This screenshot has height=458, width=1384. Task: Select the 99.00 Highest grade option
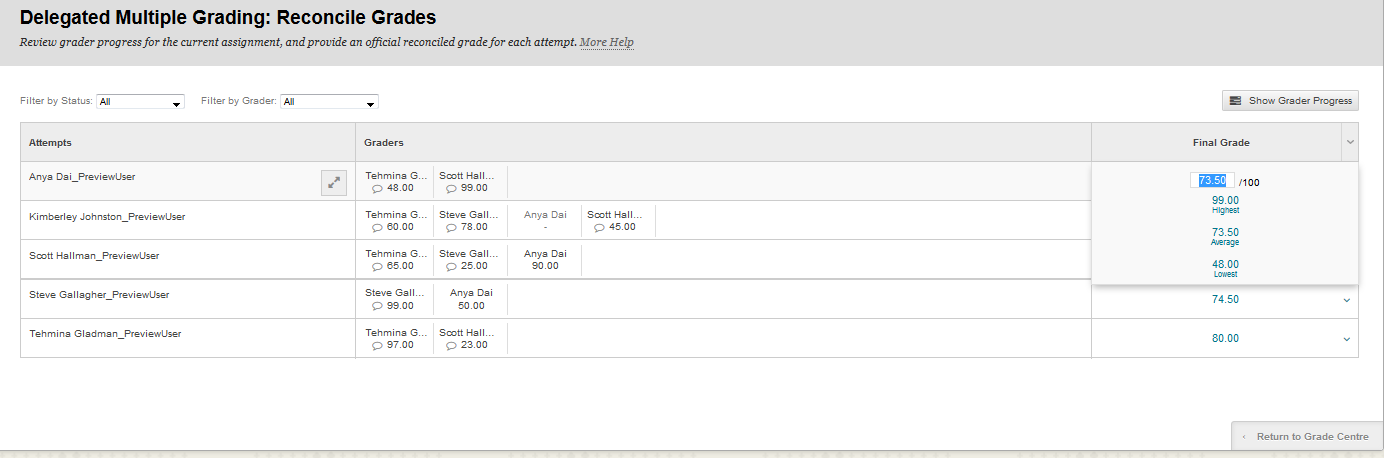click(1225, 204)
